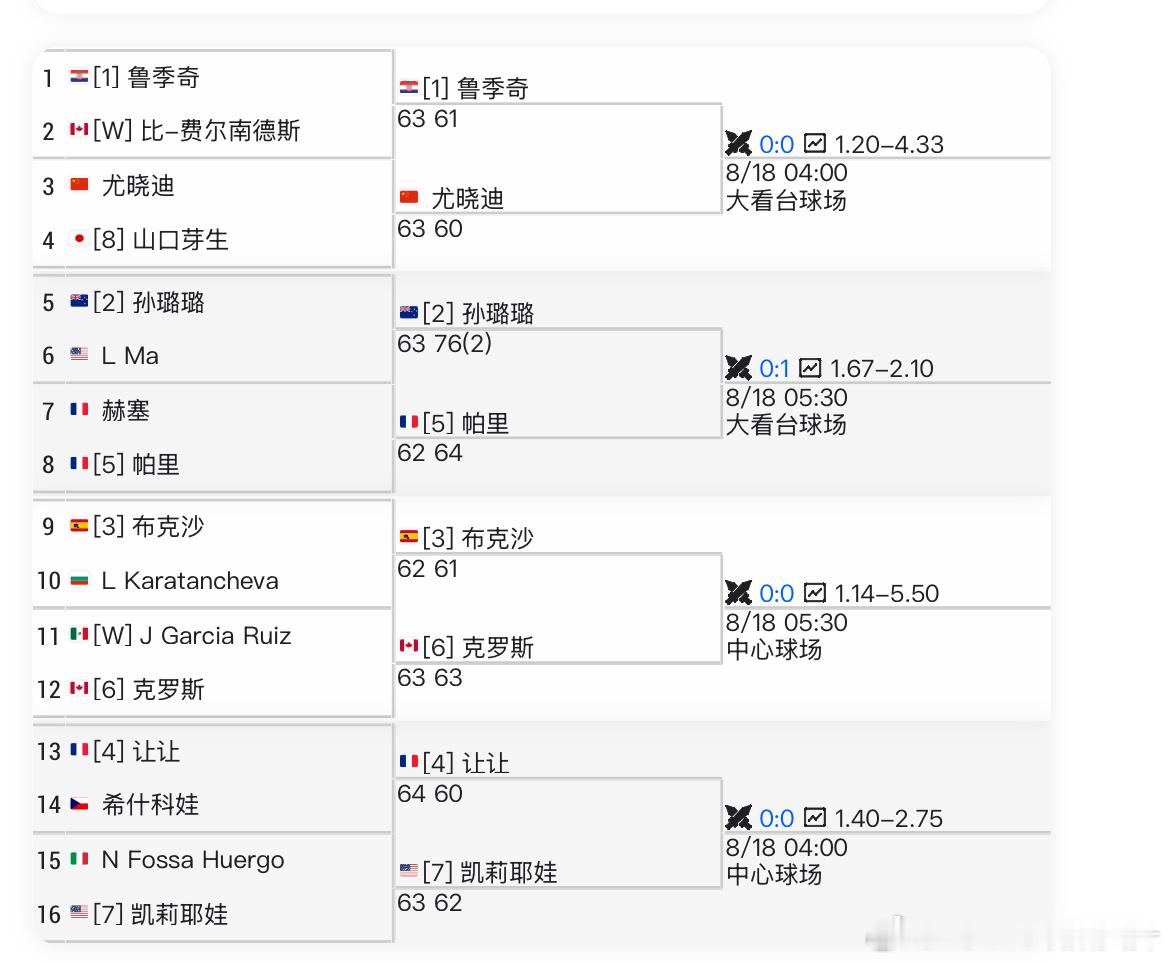Click the Chinese flag next to 尤晓迪 row 3
Screen dimensions: 1170x963
[79, 184]
